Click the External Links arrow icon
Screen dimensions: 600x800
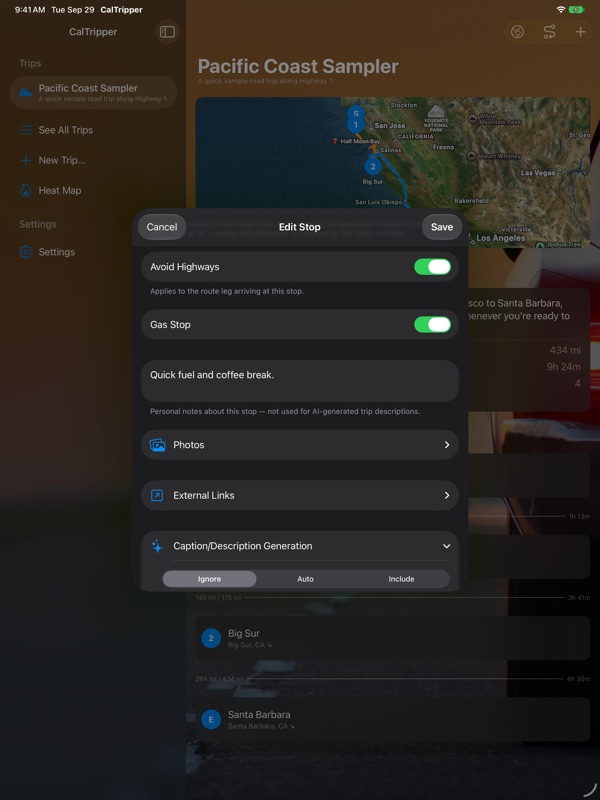(x=157, y=495)
